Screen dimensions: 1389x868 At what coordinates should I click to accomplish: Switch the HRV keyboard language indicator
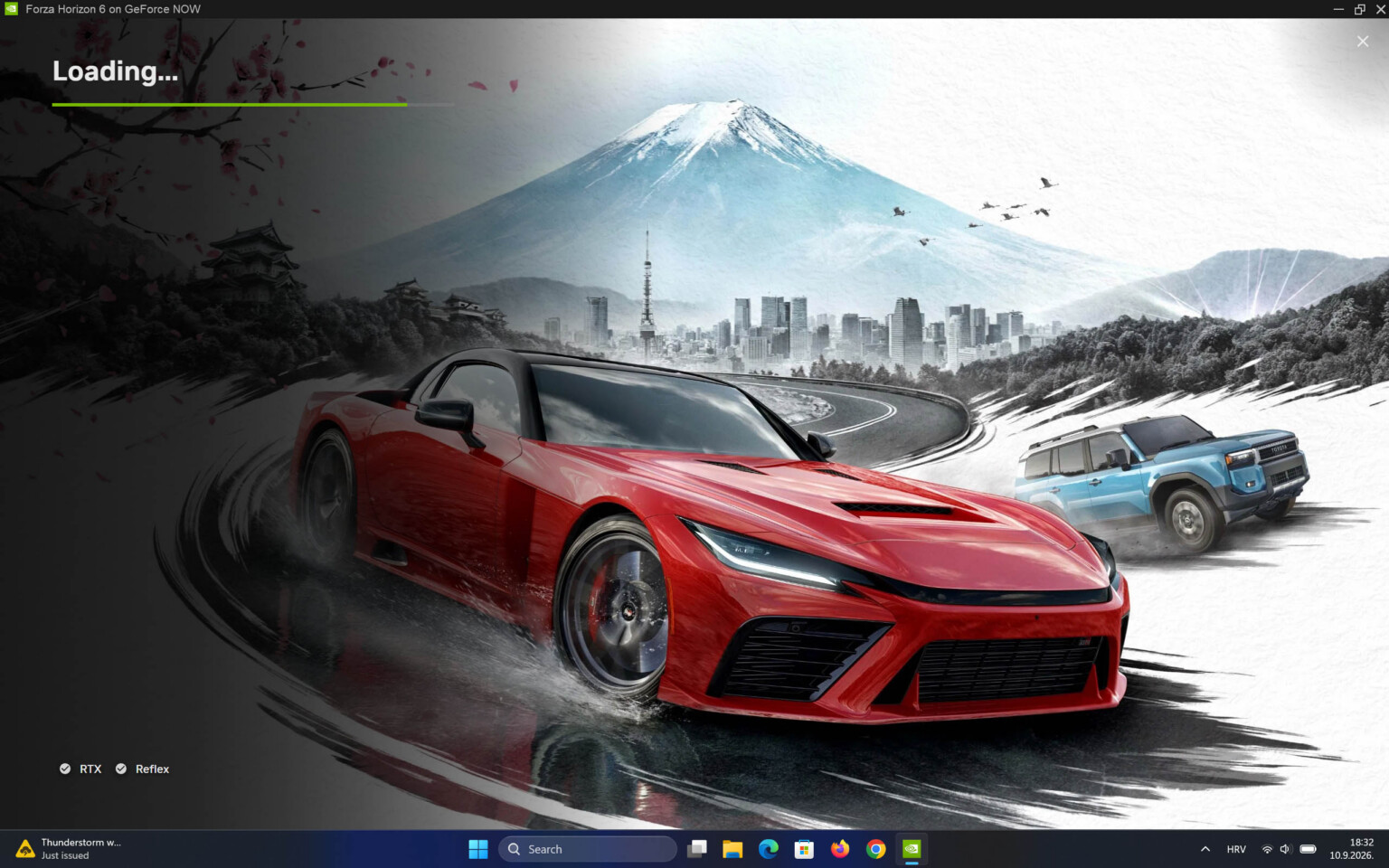click(x=1236, y=849)
